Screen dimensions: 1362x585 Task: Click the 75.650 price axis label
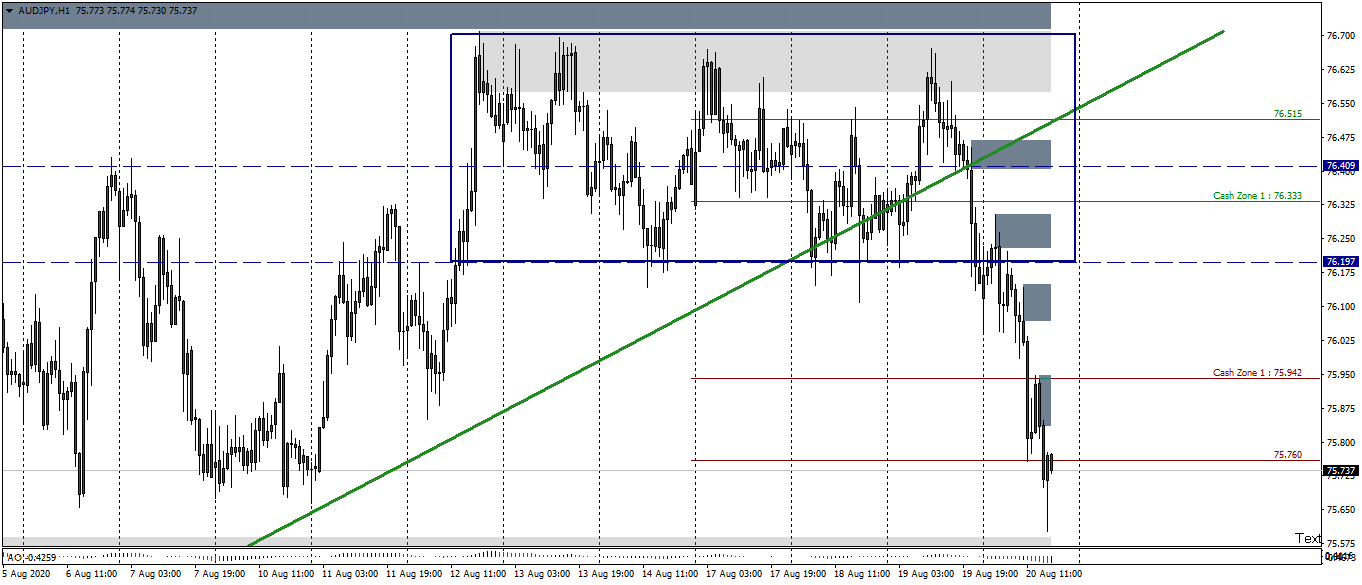pos(1340,510)
